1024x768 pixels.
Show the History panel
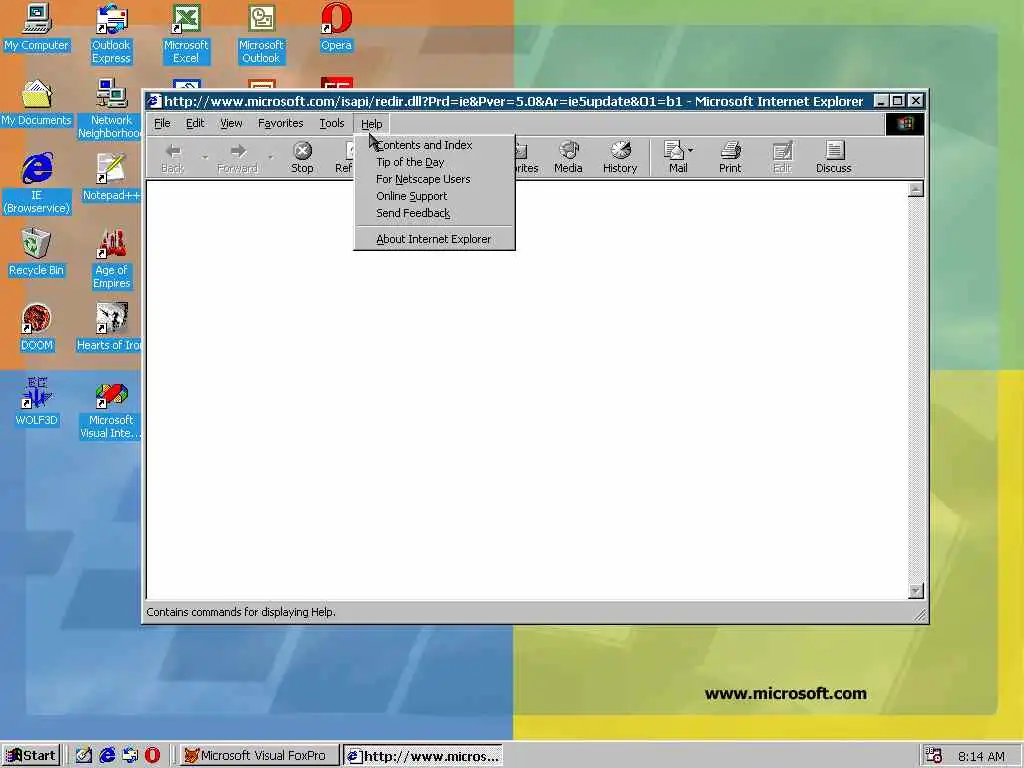620,157
